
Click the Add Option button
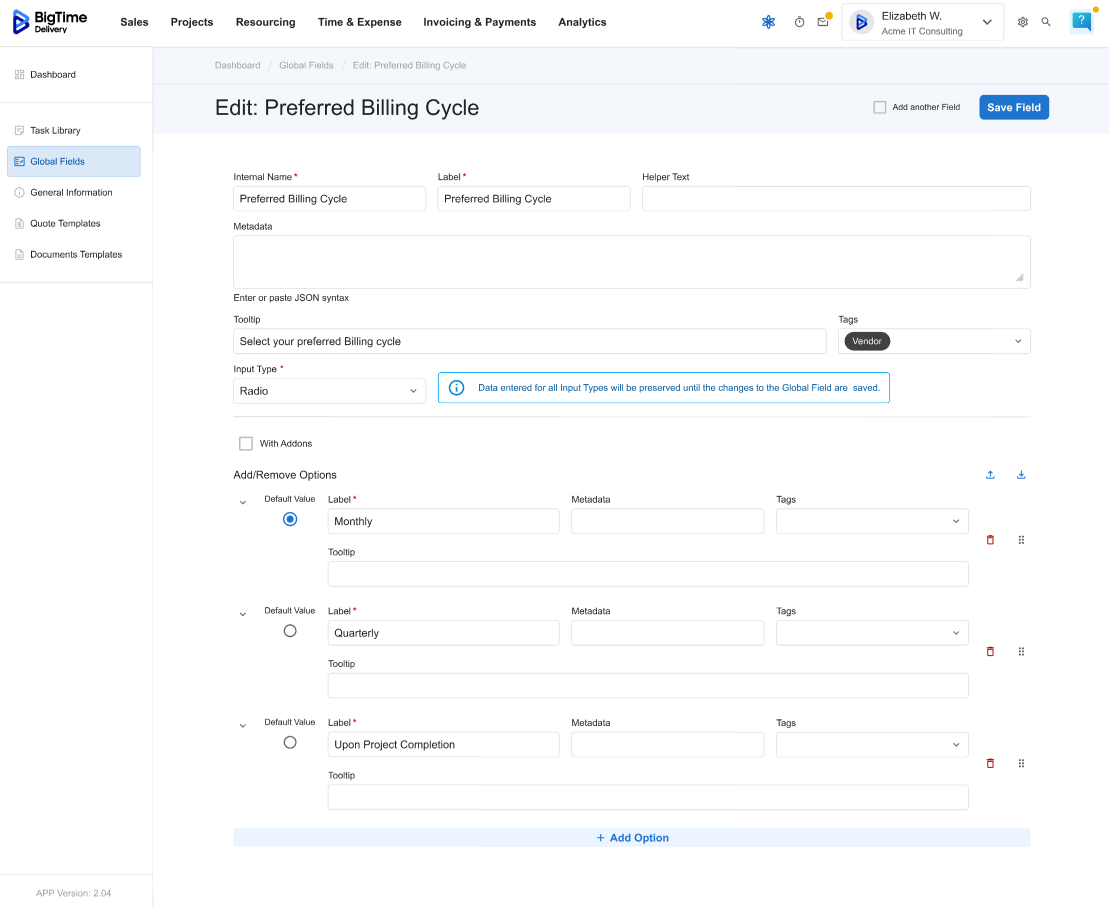(632, 838)
